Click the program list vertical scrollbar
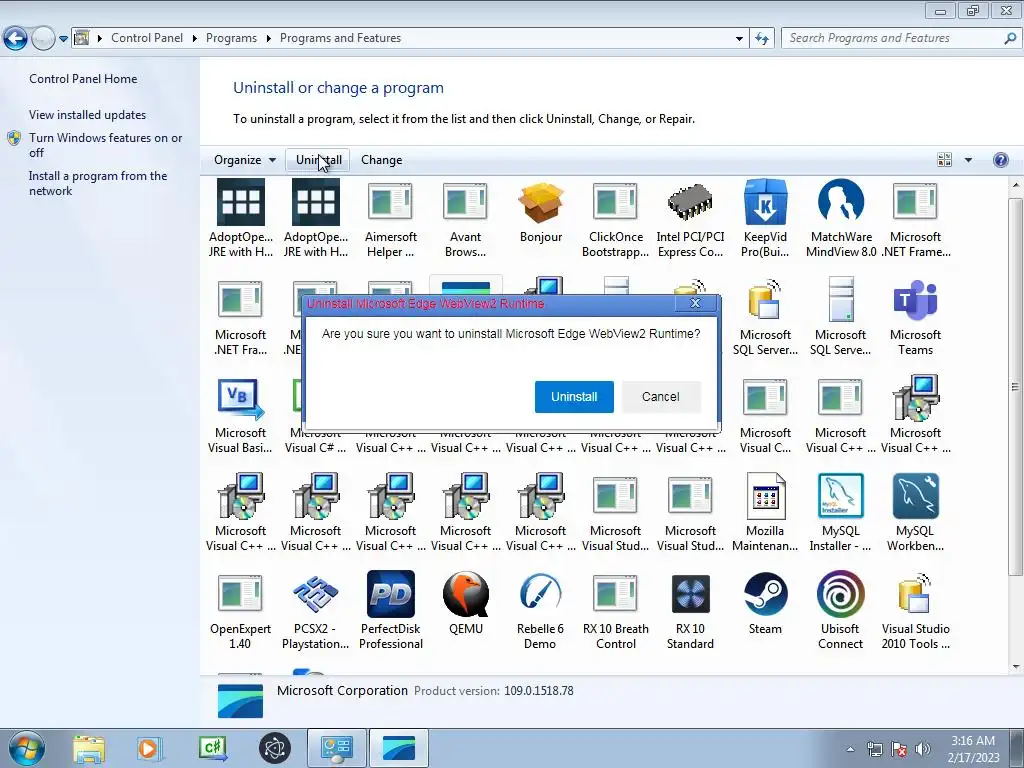The width and height of the screenshot is (1024, 768). coord(1015,385)
